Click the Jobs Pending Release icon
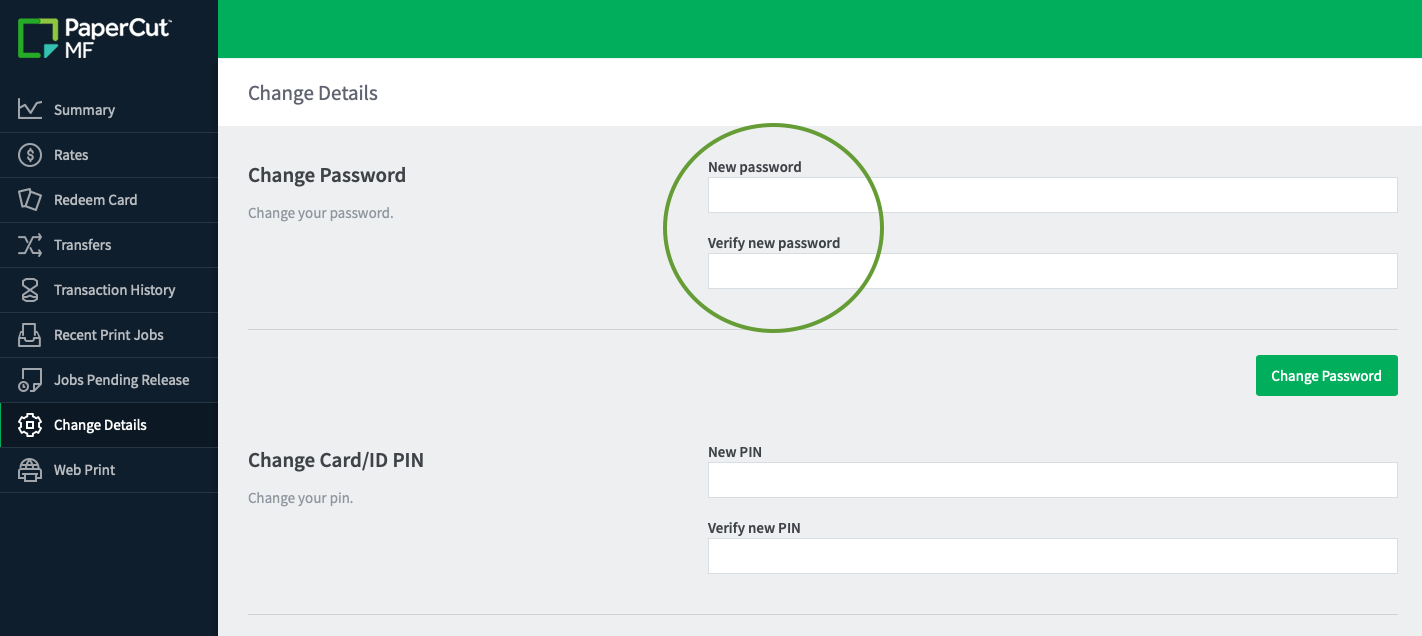Screen dimensions: 1422x636 click(30, 379)
